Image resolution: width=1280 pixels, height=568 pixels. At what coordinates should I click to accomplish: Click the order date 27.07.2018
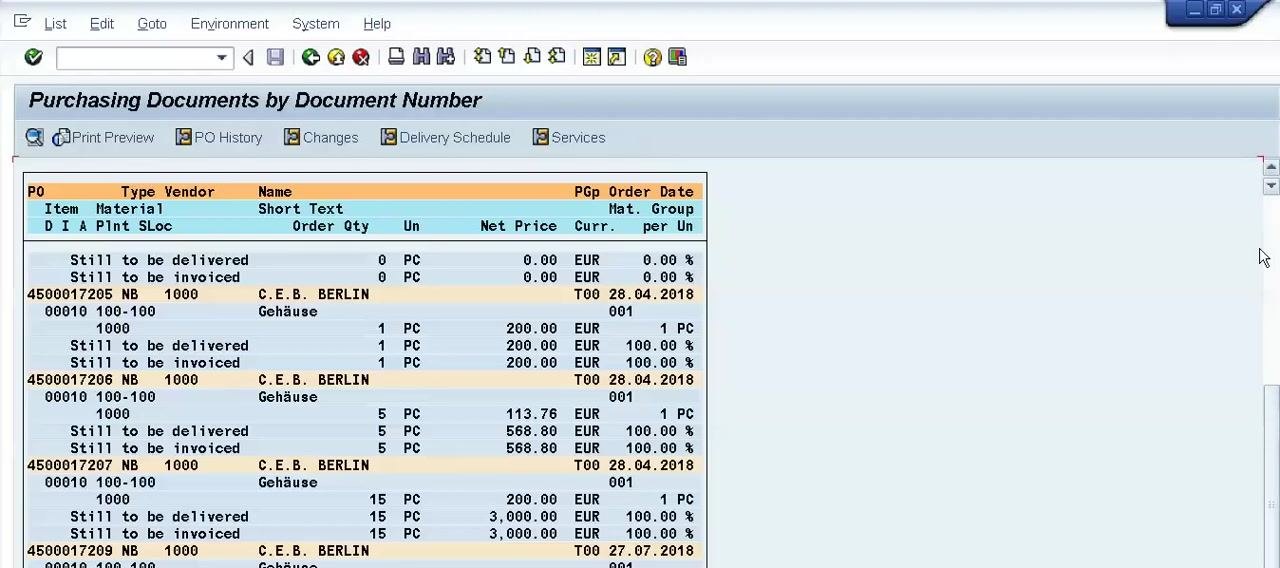(651, 551)
